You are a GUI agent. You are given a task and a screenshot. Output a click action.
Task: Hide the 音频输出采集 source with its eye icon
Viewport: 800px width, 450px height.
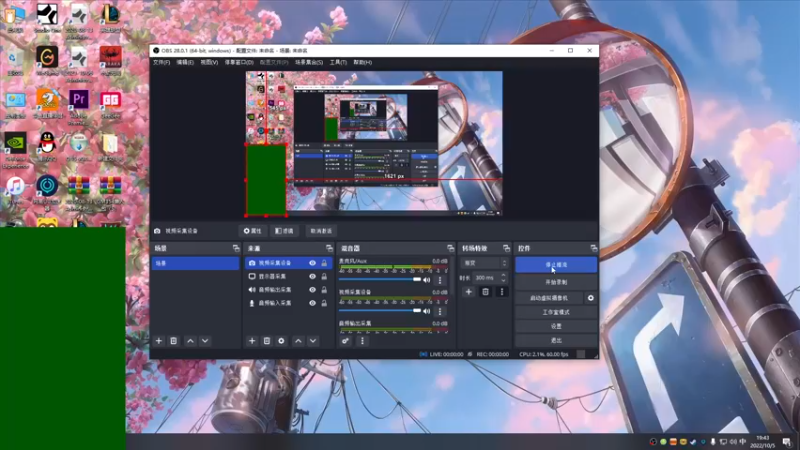point(312,290)
